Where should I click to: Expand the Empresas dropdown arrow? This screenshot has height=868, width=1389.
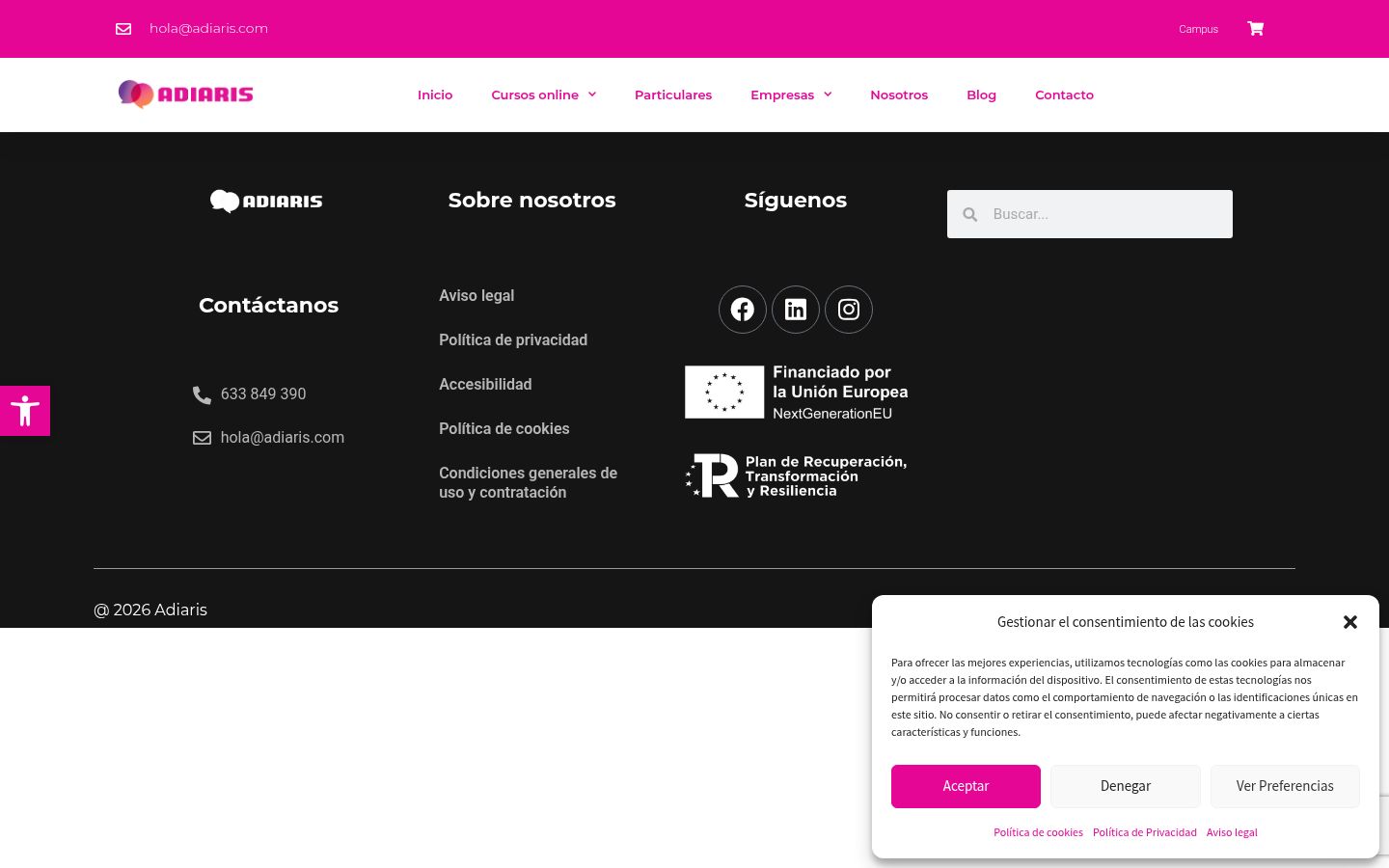point(828,95)
